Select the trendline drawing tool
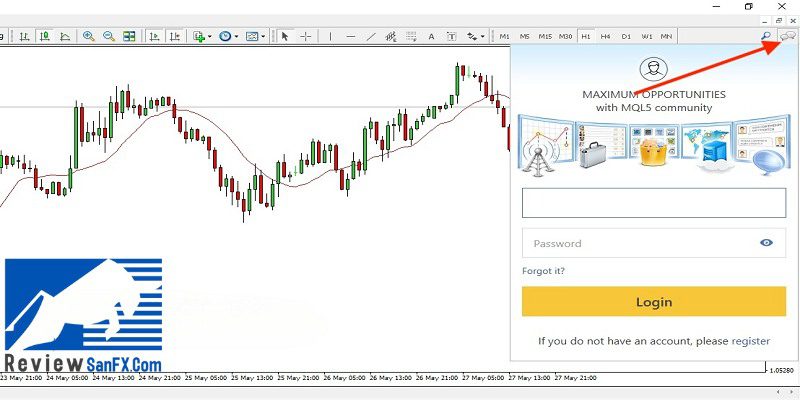This screenshot has width=800, height=400. (371, 36)
